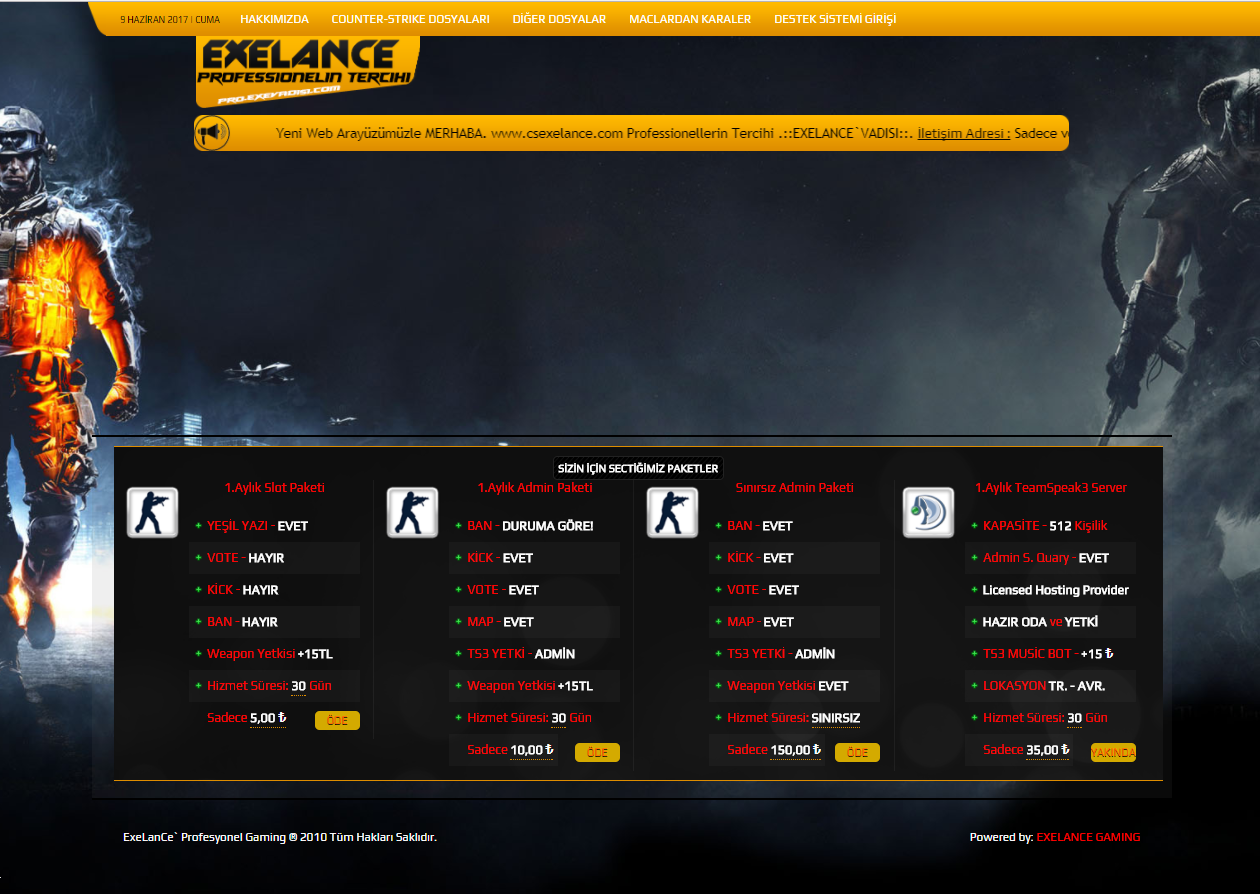Viewport: 1260px width, 894px height.
Task: Click KİCK - HAYIR row
Action: 274,590
